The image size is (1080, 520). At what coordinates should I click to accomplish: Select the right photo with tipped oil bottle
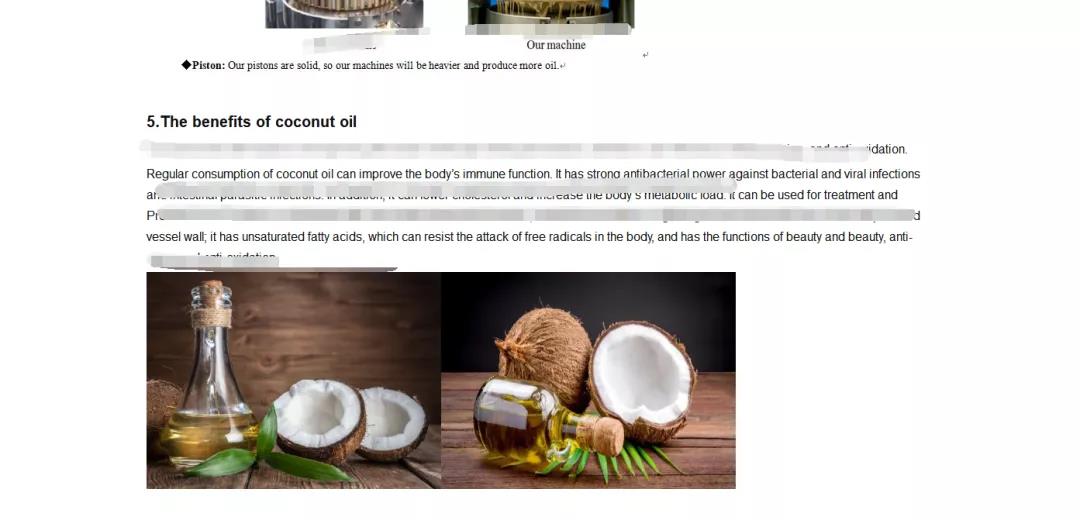point(588,380)
